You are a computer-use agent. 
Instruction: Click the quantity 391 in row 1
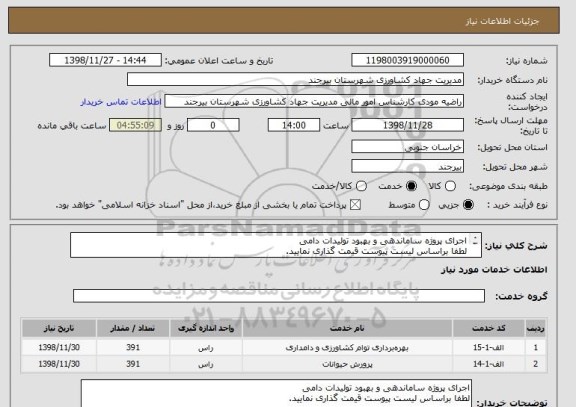click(133, 347)
